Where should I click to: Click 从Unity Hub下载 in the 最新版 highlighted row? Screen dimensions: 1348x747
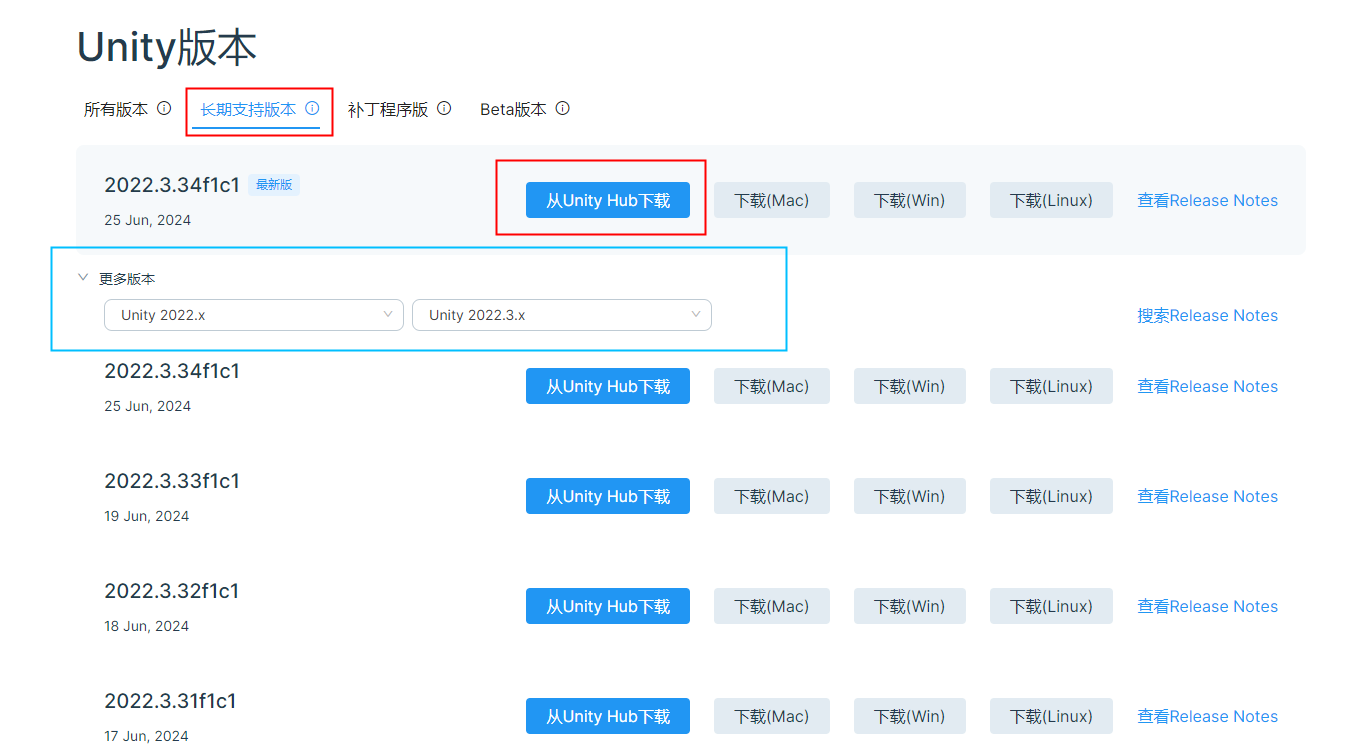click(608, 200)
